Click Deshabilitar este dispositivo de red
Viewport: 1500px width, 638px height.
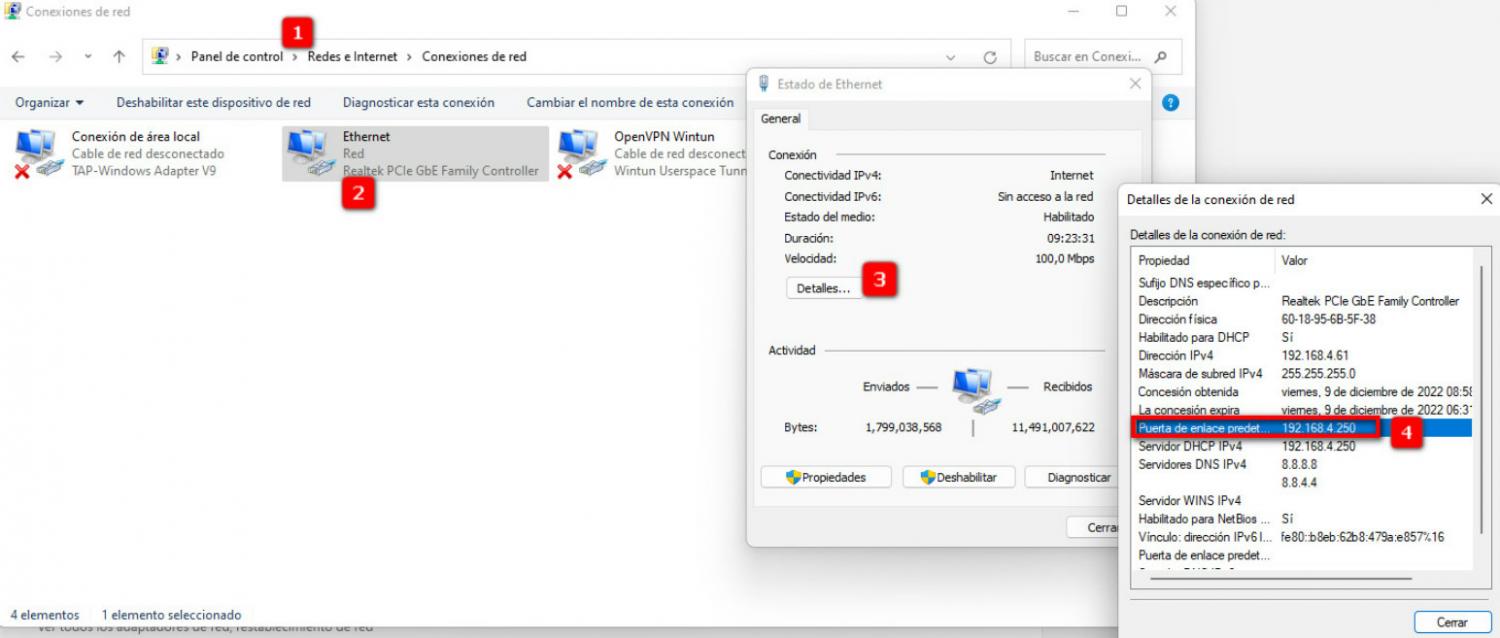click(x=213, y=102)
